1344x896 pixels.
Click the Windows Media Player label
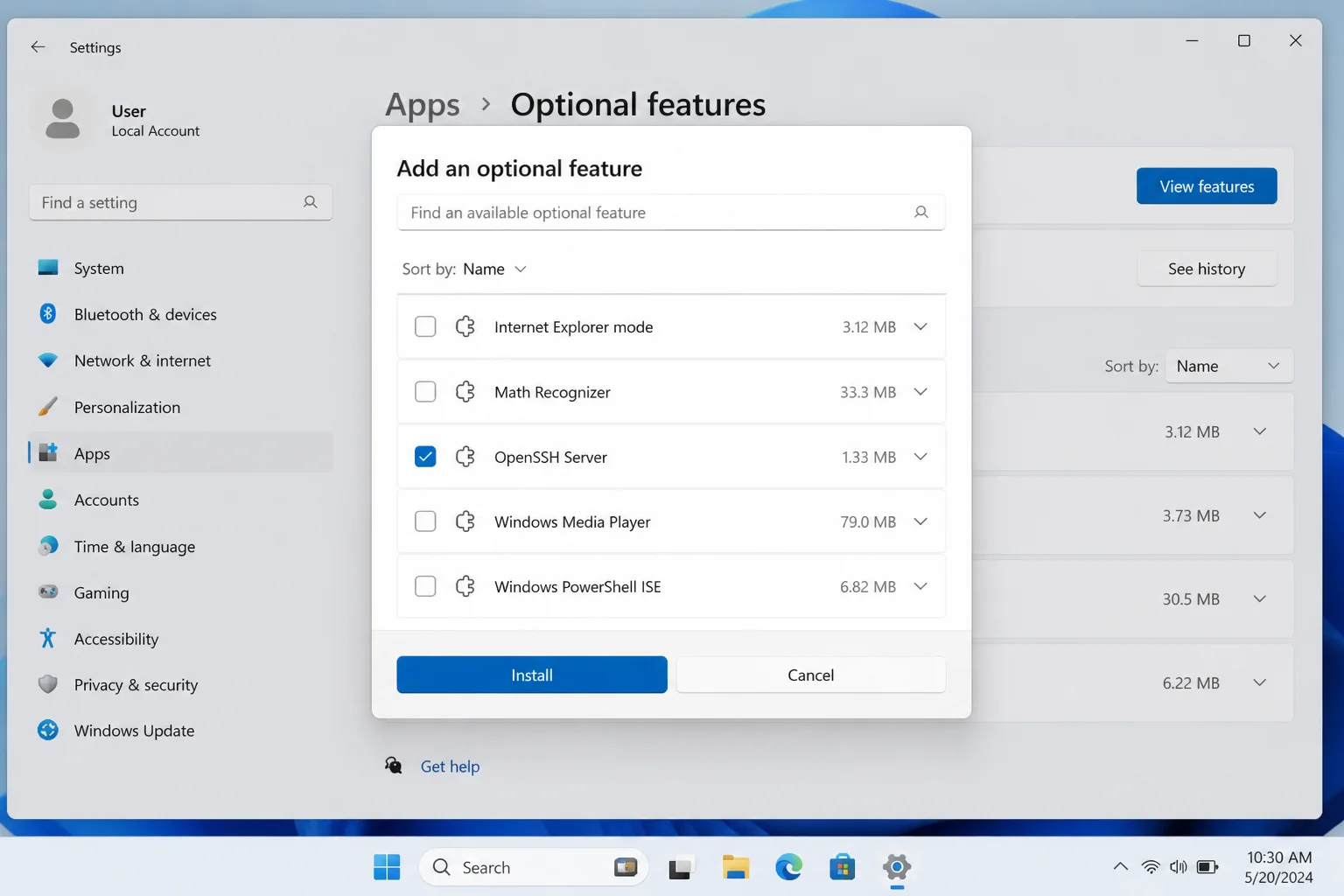point(572,521)
